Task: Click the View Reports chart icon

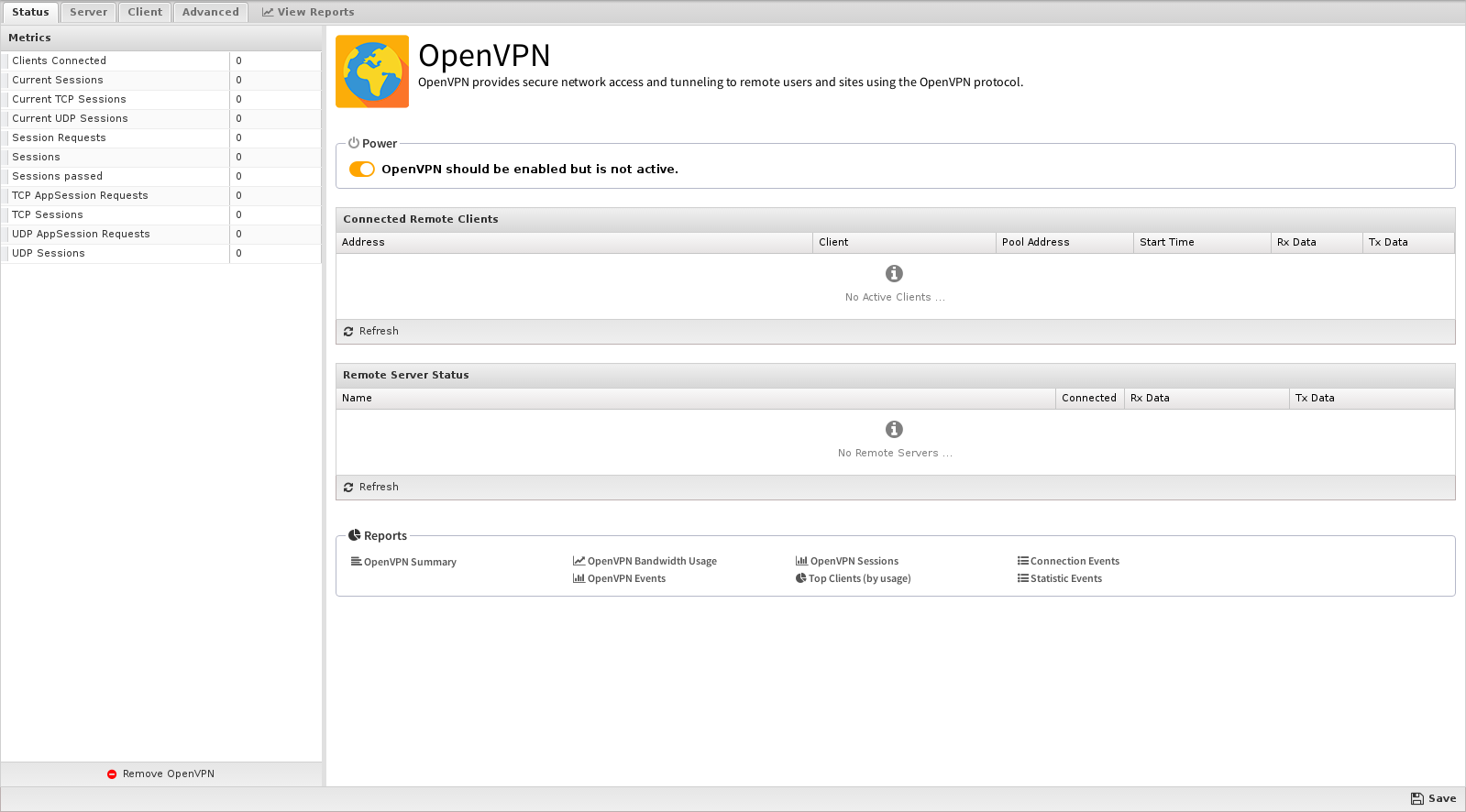Action: coord(268,12)
